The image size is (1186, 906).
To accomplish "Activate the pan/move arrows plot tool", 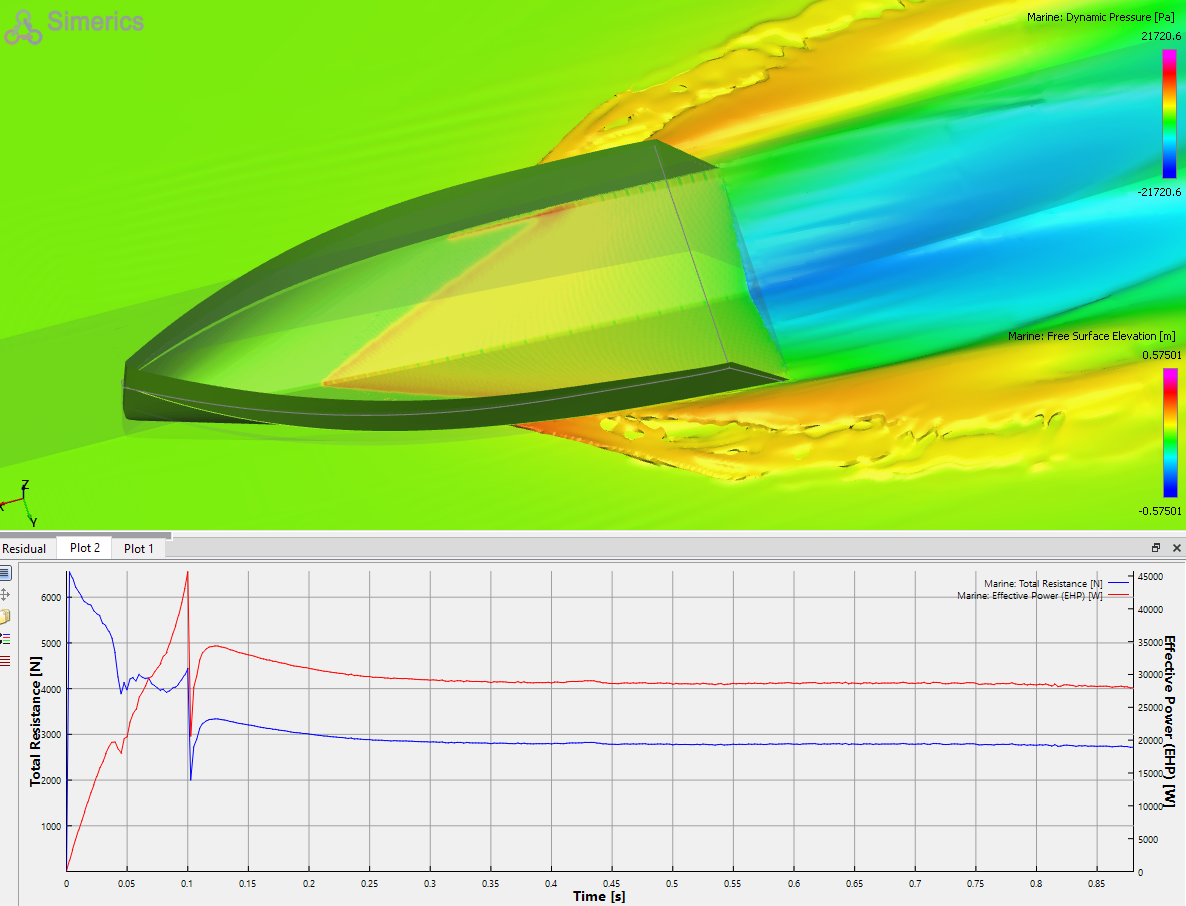I will 5,594.
